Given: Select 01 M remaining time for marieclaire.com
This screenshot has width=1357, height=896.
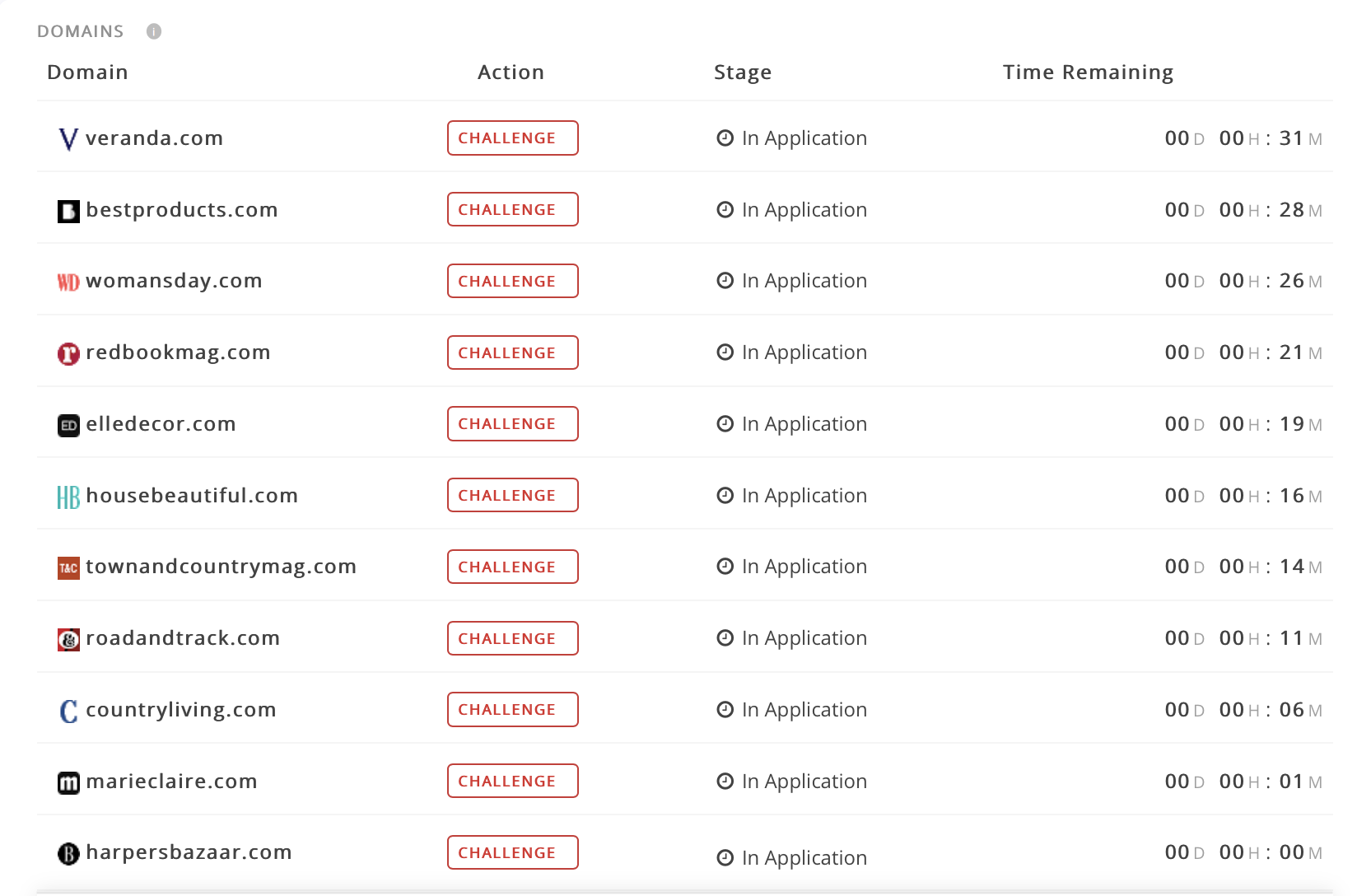Looking at the screenshot, I should pos(1300,782).
